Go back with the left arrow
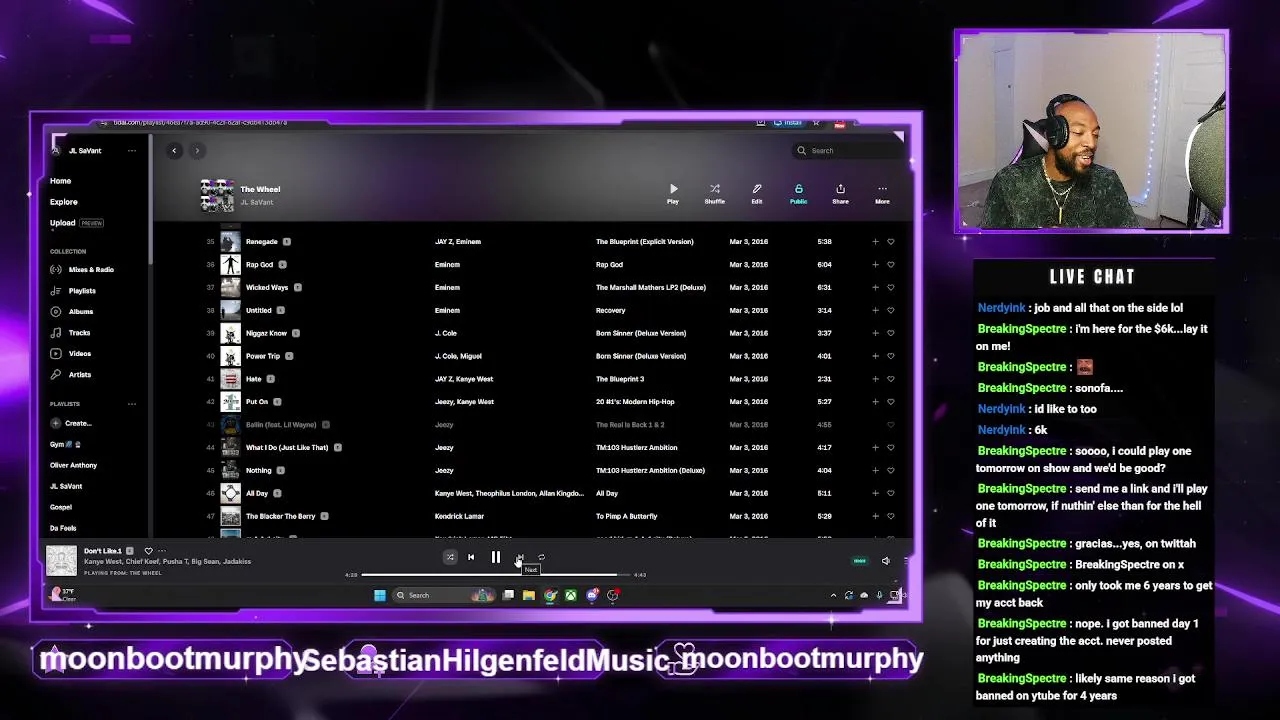Image resolution: width=1280 pixels, height=720 pixels. coord(174,151)
